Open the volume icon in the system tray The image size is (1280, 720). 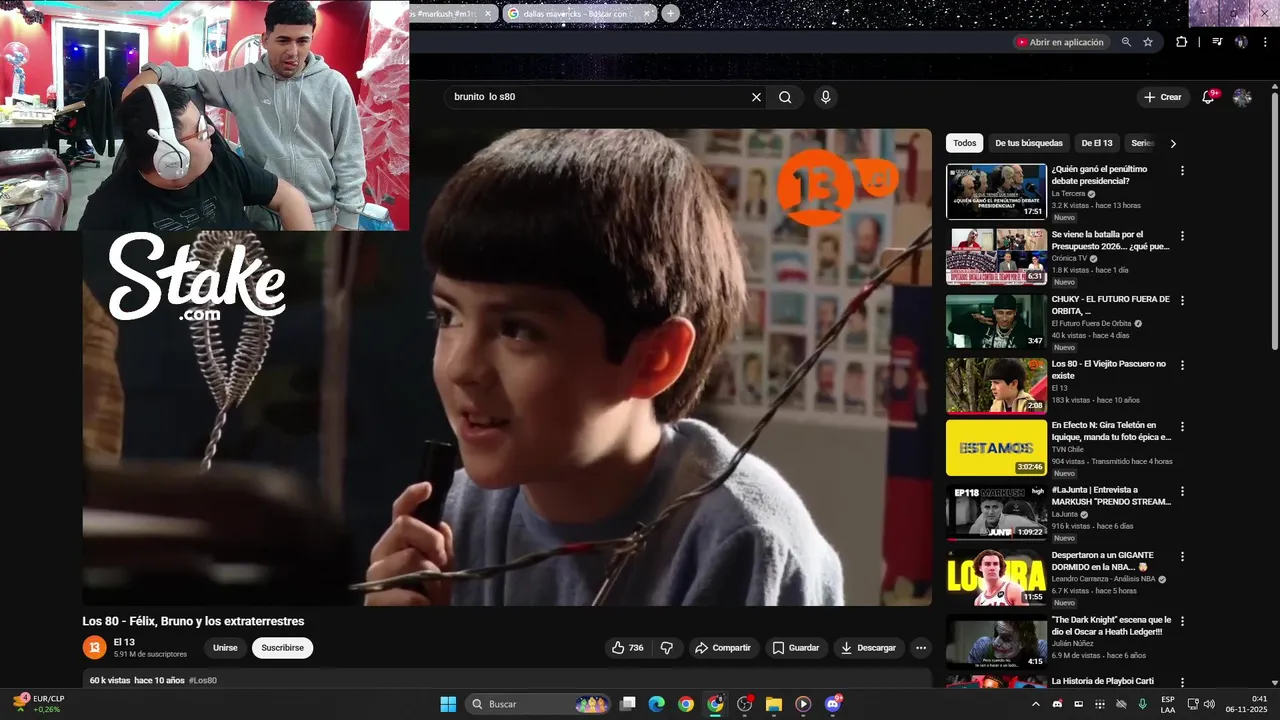[1207, 704]
